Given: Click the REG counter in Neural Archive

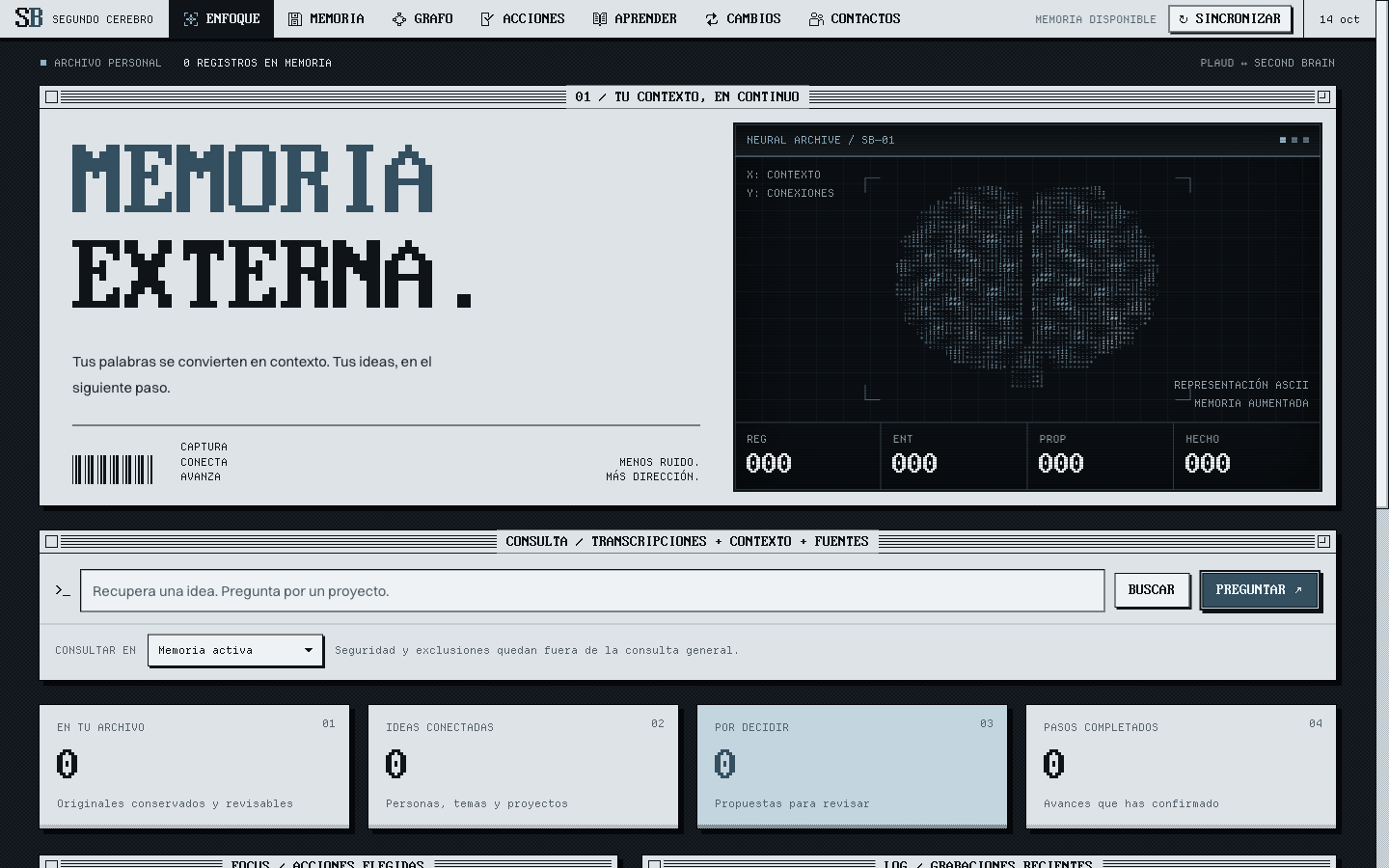Looking at the screenshot, I should click(807, 455).
